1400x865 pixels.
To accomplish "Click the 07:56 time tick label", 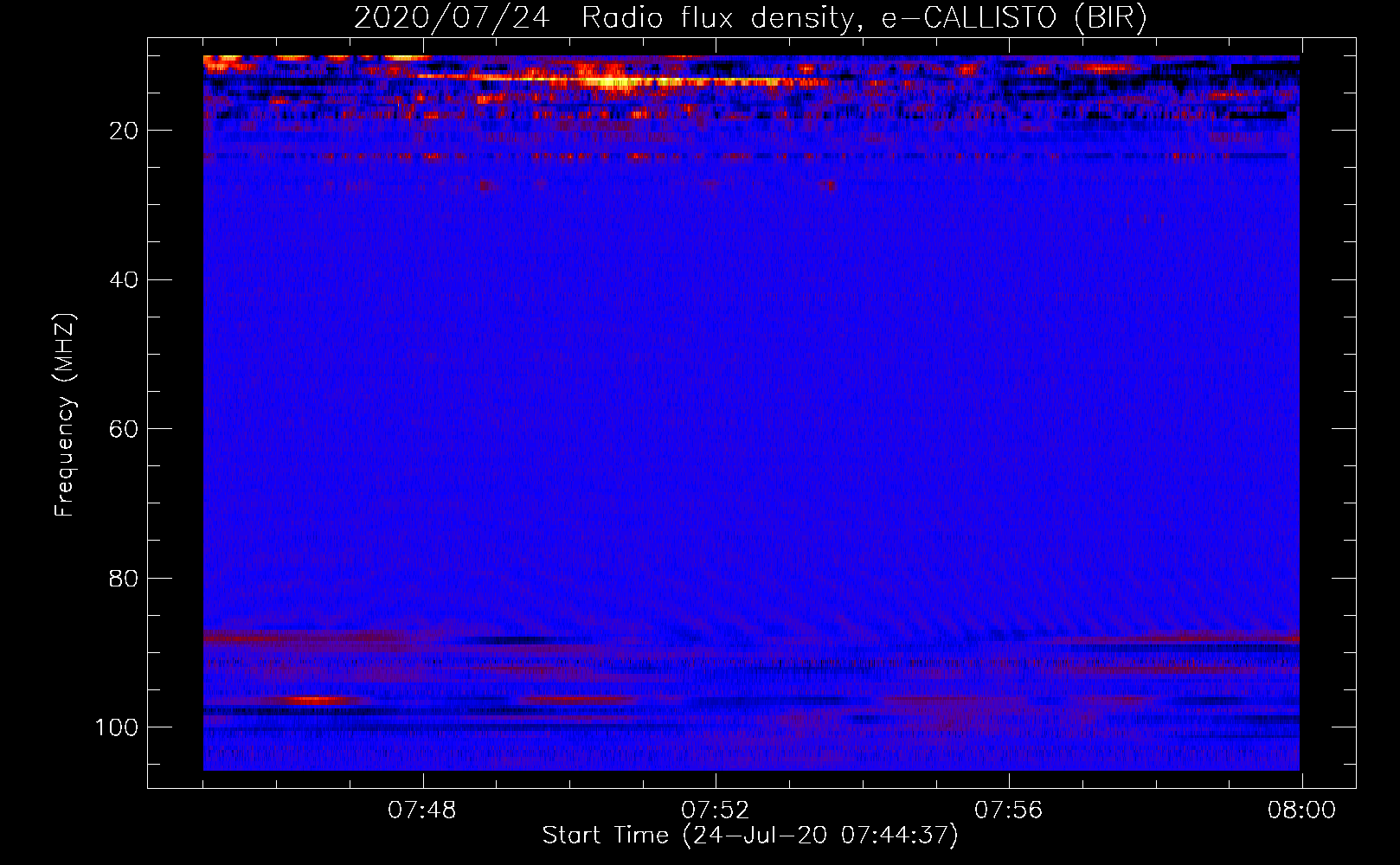I will [1009, 811].
